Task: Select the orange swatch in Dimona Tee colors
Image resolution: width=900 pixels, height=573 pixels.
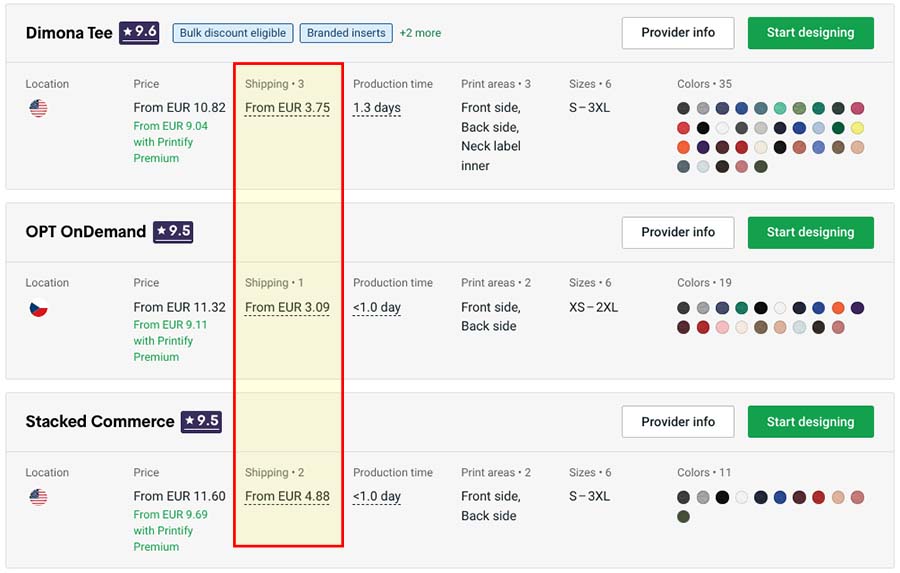Action: click(x=683, y=148)
